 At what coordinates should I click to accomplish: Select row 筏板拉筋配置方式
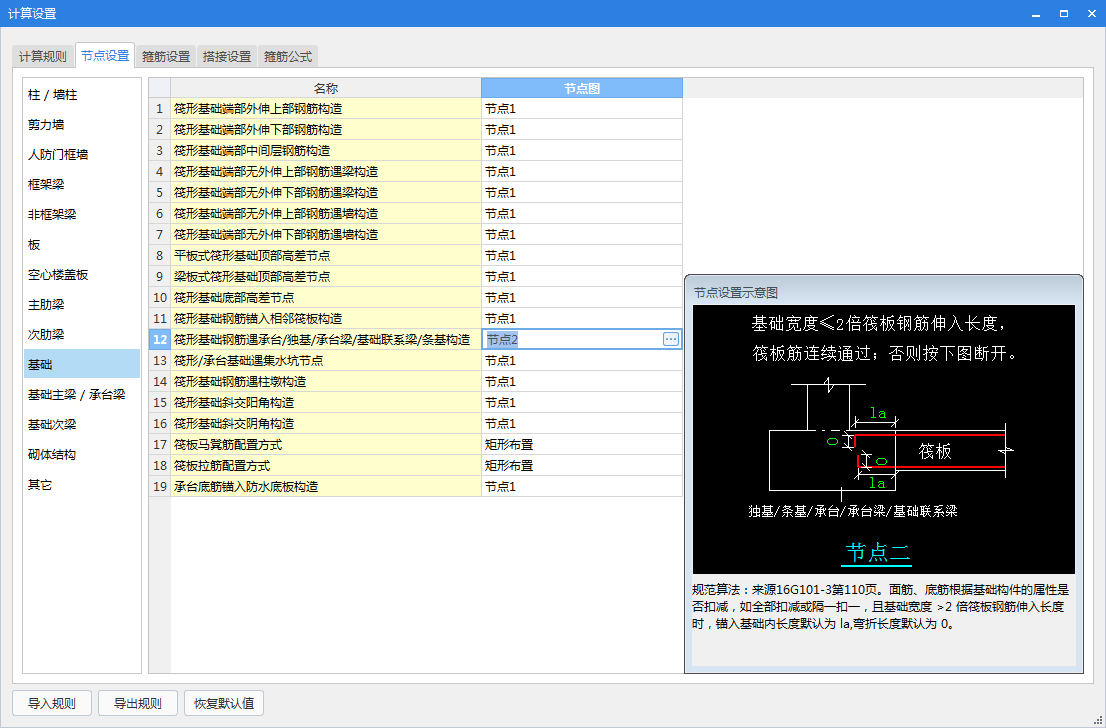pyautogui.click(x=326, y=466)
